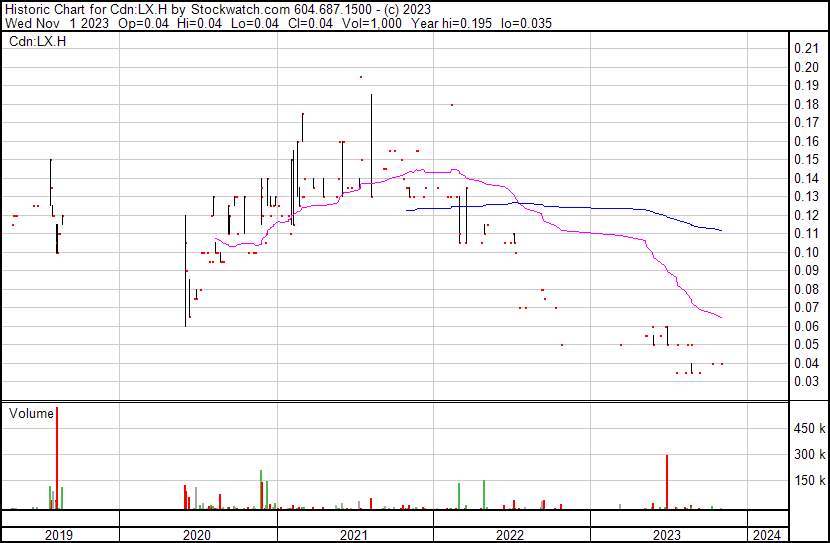Click the Vol=1,000 volume value
The image size is (830, 543).
(x=372, y=23)
